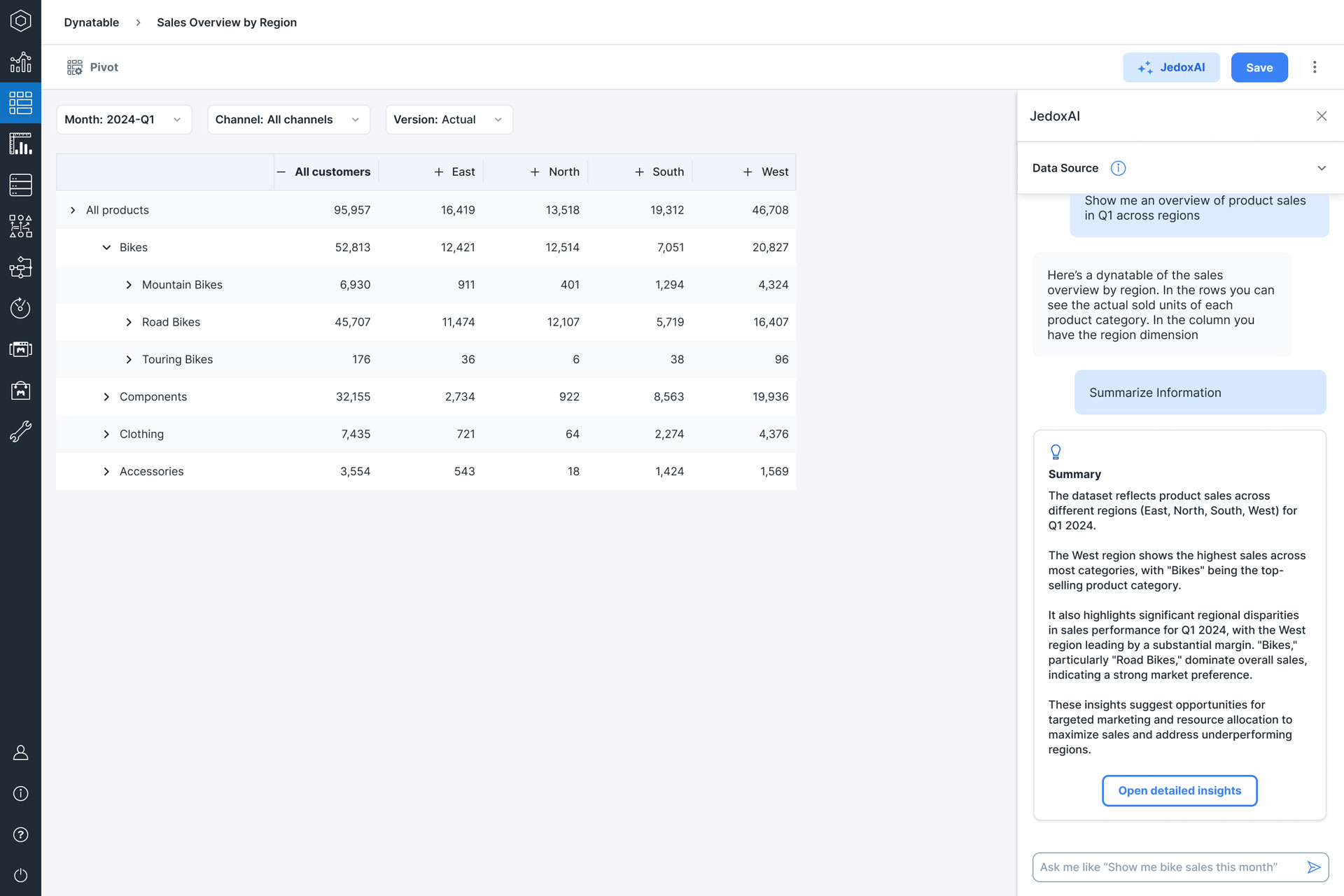Expand the Accessories row
This screenshot has height=896, width=1344.
(x=106, y=471)
